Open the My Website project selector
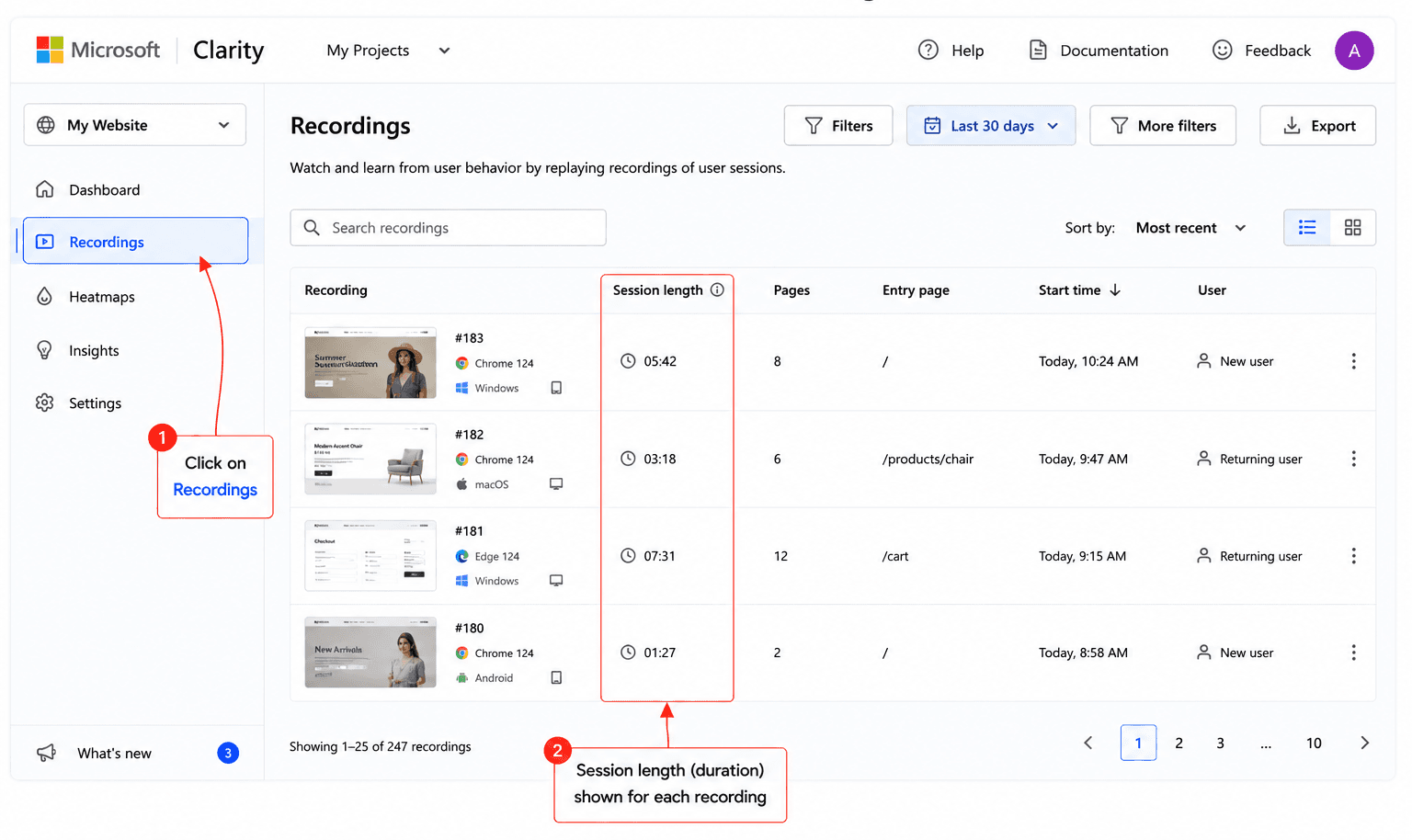This screenshot has width=1412, height=840. (135, 125)
